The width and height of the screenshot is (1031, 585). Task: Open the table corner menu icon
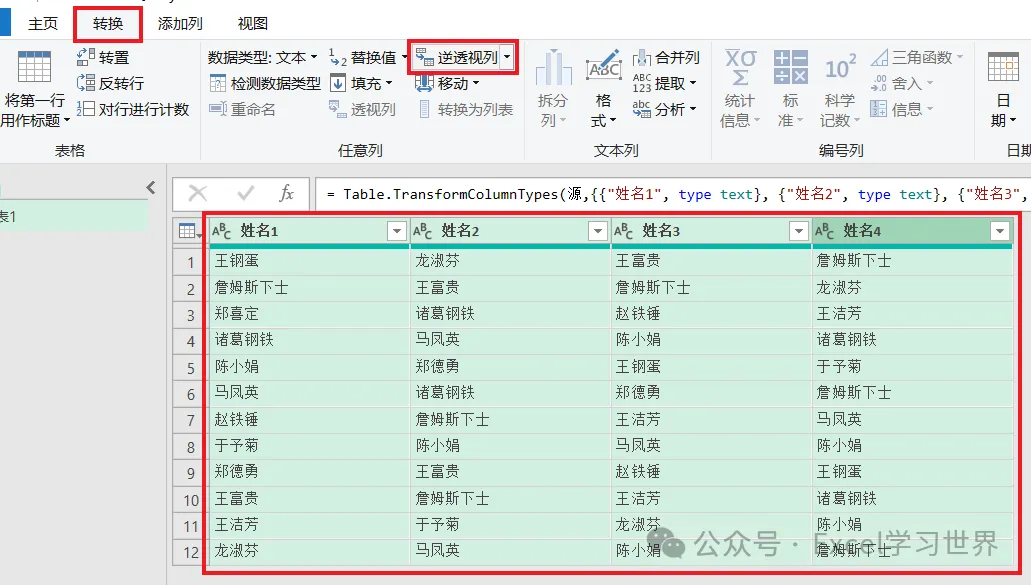point(189,231)
